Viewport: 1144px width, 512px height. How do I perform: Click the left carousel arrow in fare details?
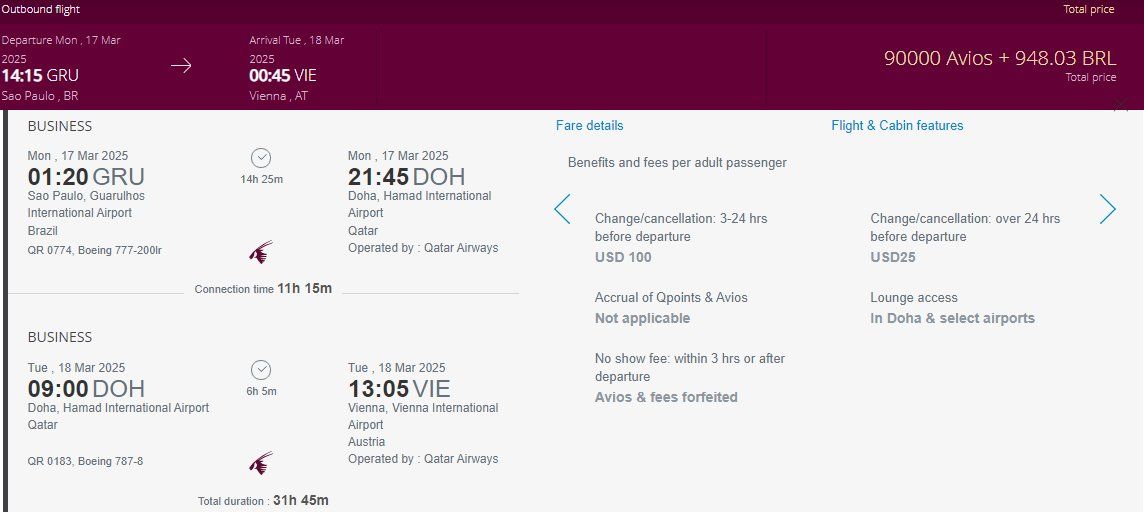pos(562,209)
